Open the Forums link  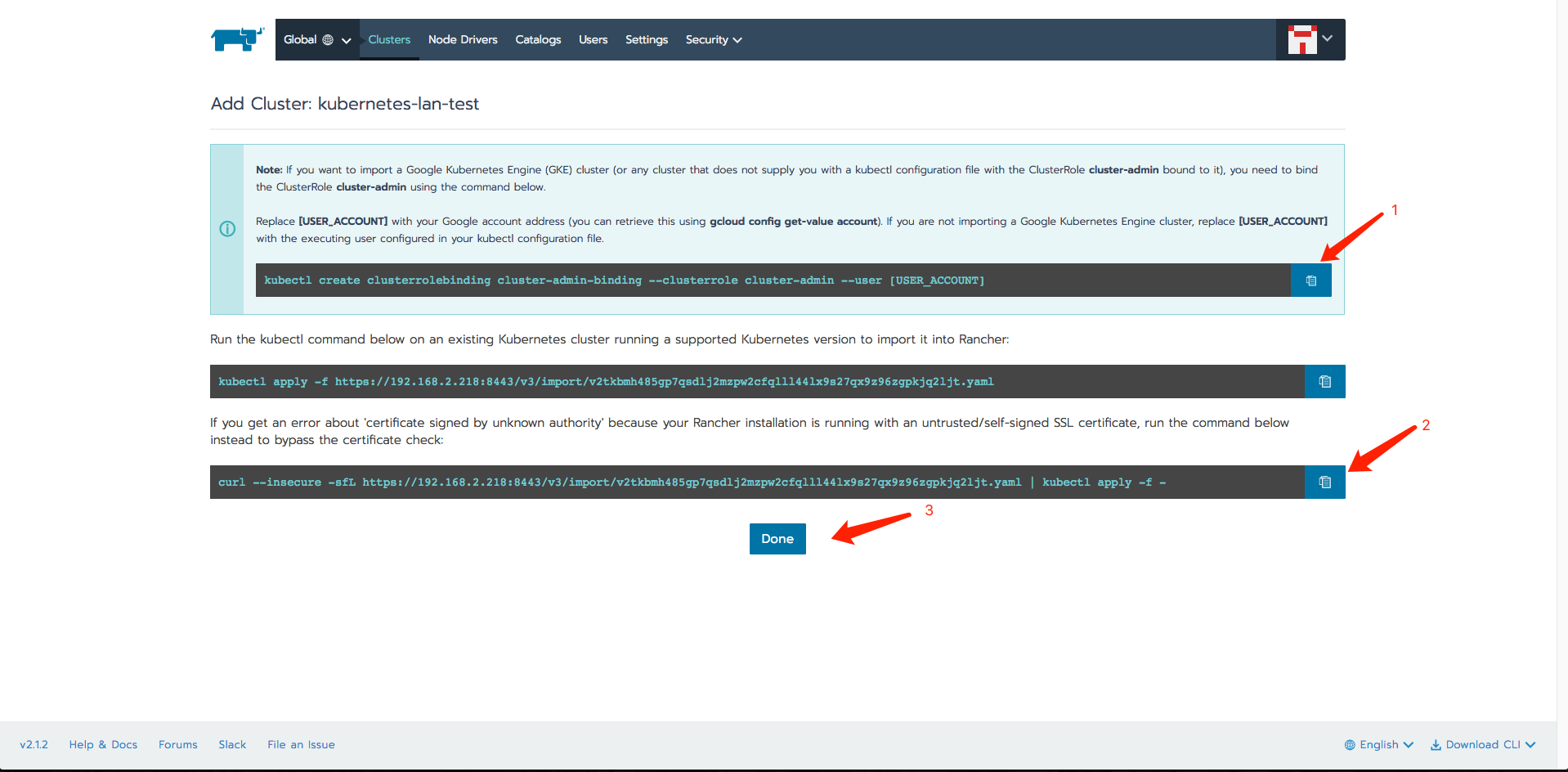click(x=178, y=745)
